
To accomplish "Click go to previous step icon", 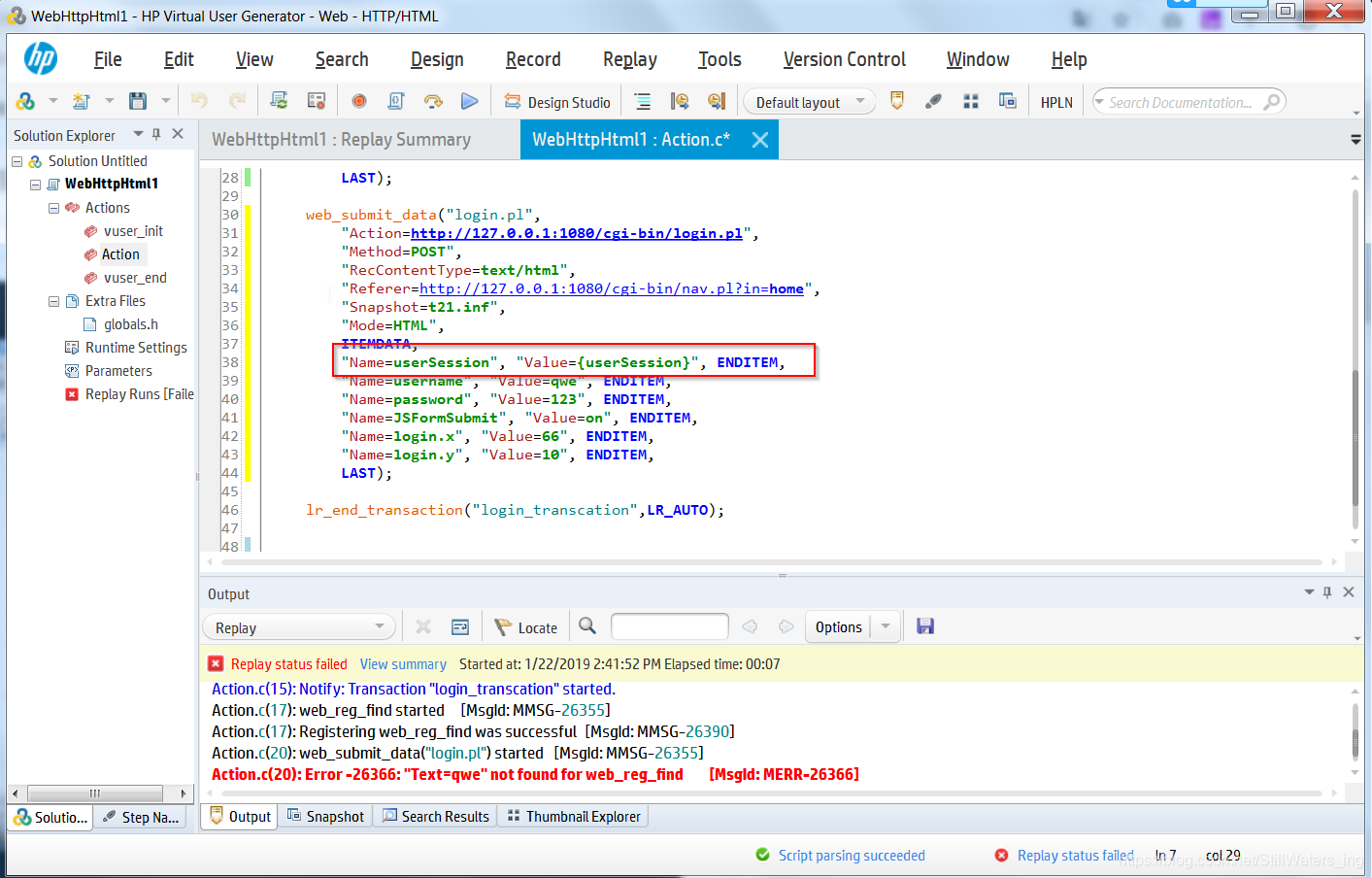I will pyautogui.click(x=680, y=101).
